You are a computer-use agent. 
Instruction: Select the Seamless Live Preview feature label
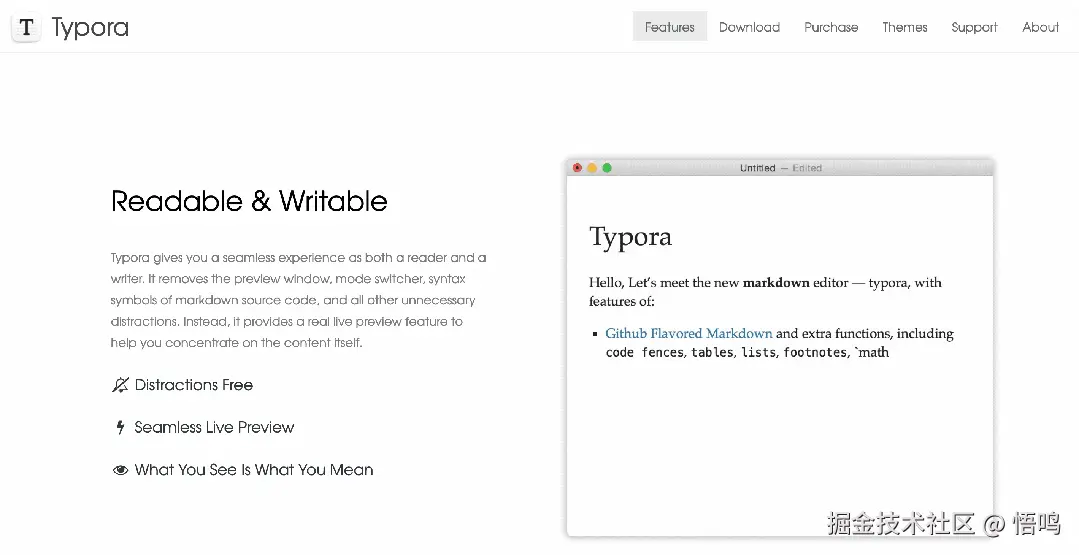(x=214, y=428)
